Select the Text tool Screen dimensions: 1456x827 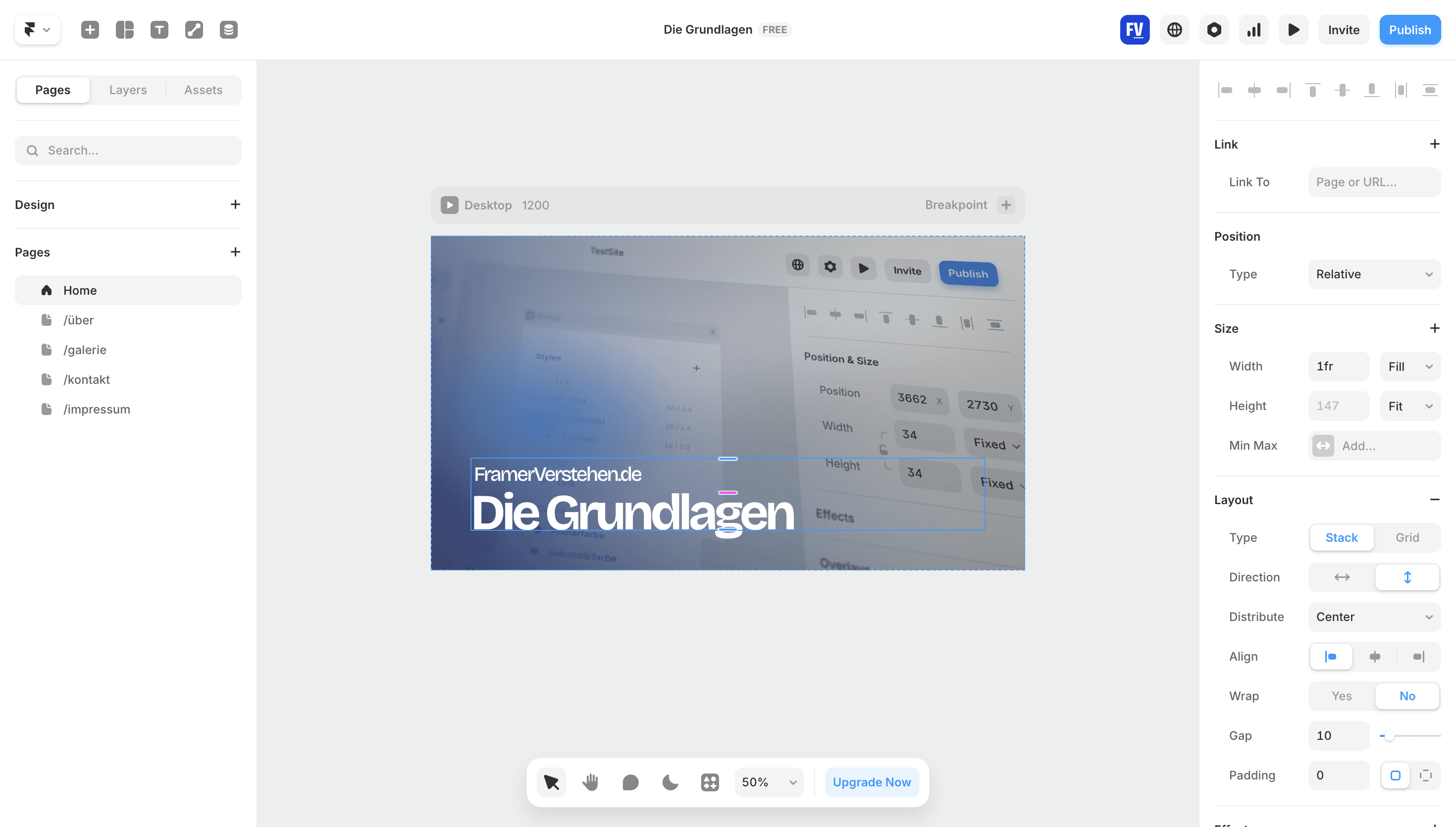tap(159, 30)
